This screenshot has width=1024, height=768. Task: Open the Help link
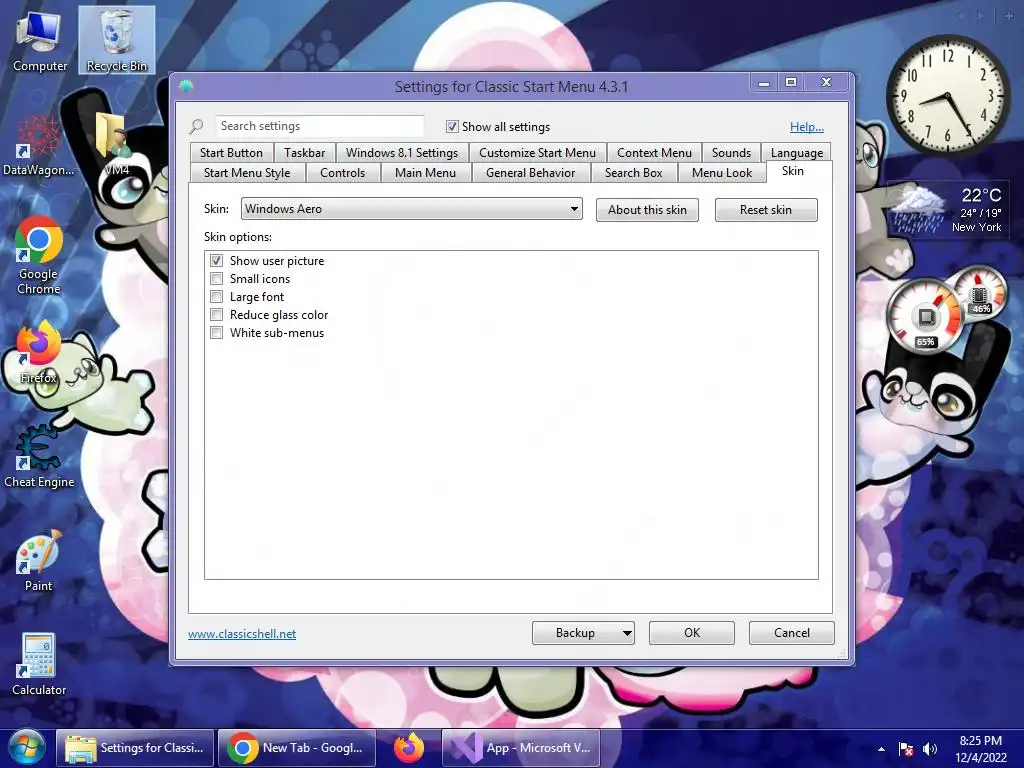coord(807,127)
